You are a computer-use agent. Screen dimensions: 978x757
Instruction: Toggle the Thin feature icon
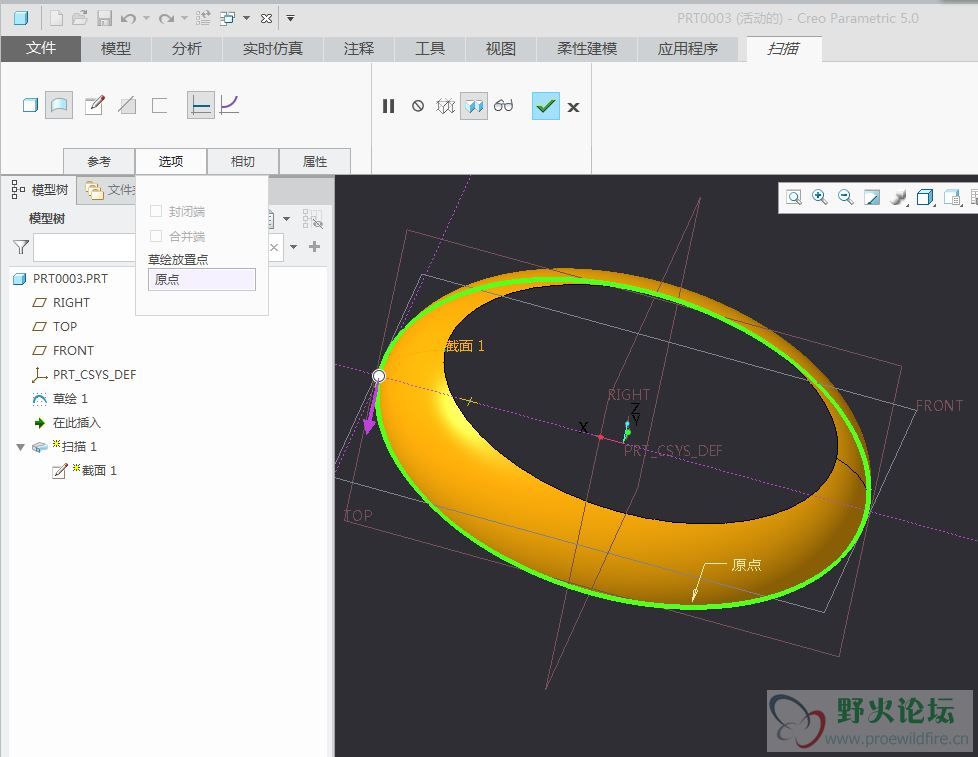pos(160,105)
